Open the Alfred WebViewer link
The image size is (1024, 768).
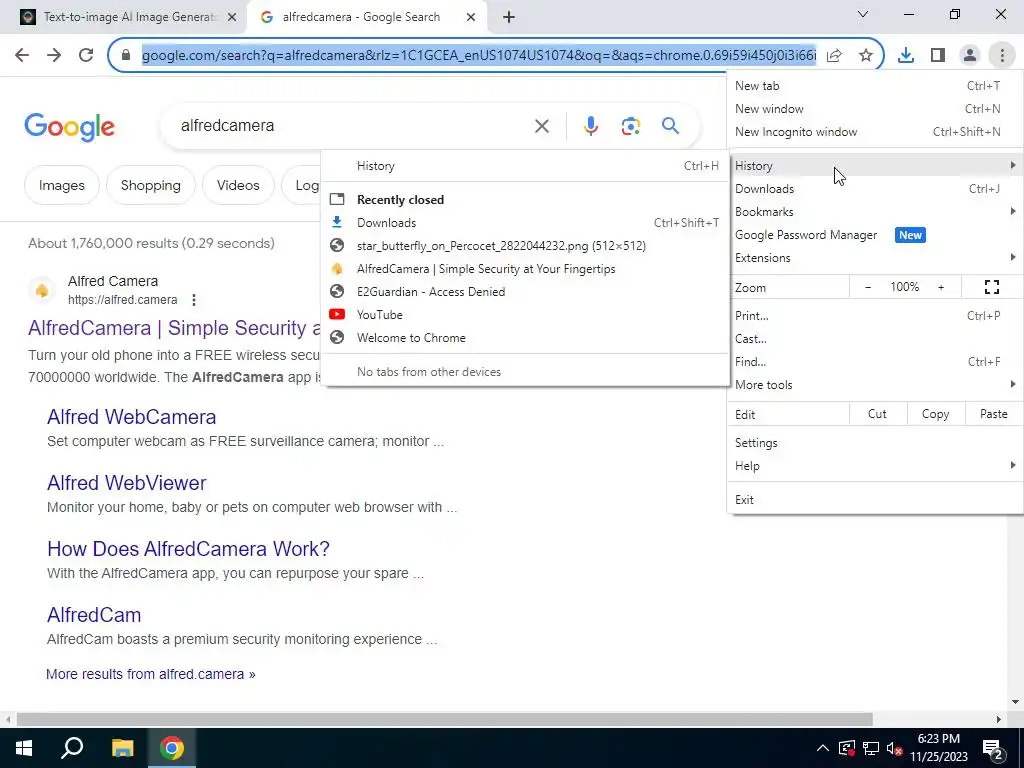[x=127, y=483]
